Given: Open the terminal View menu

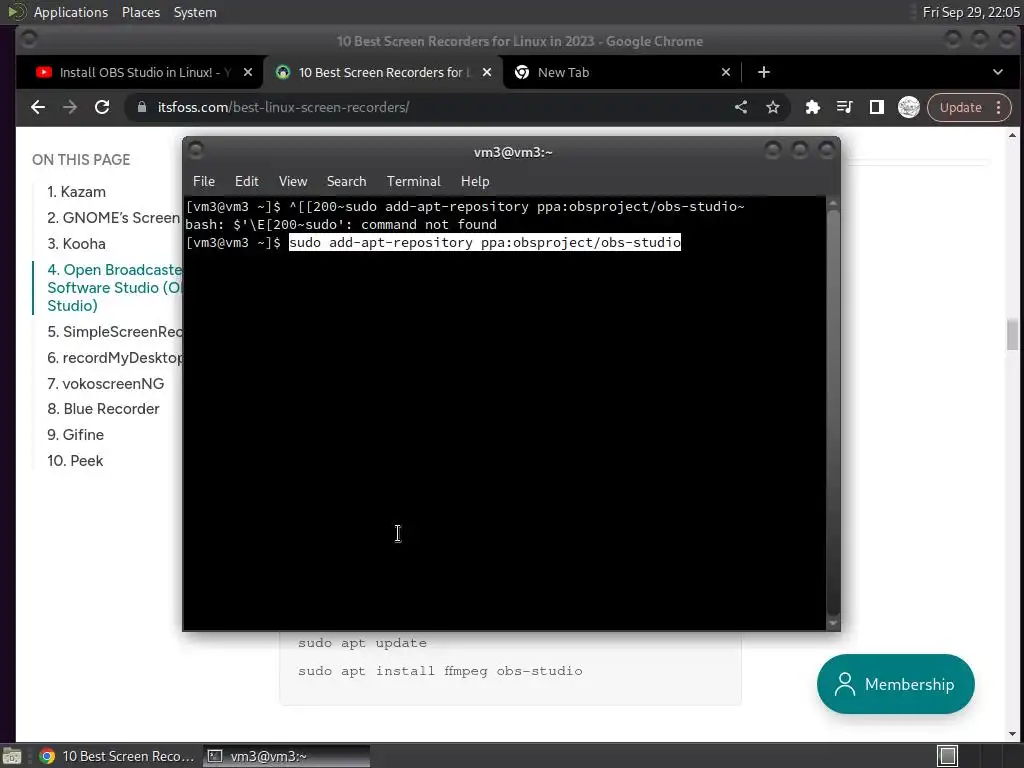Looking at the screenshot, I should [x=293, y=182].
